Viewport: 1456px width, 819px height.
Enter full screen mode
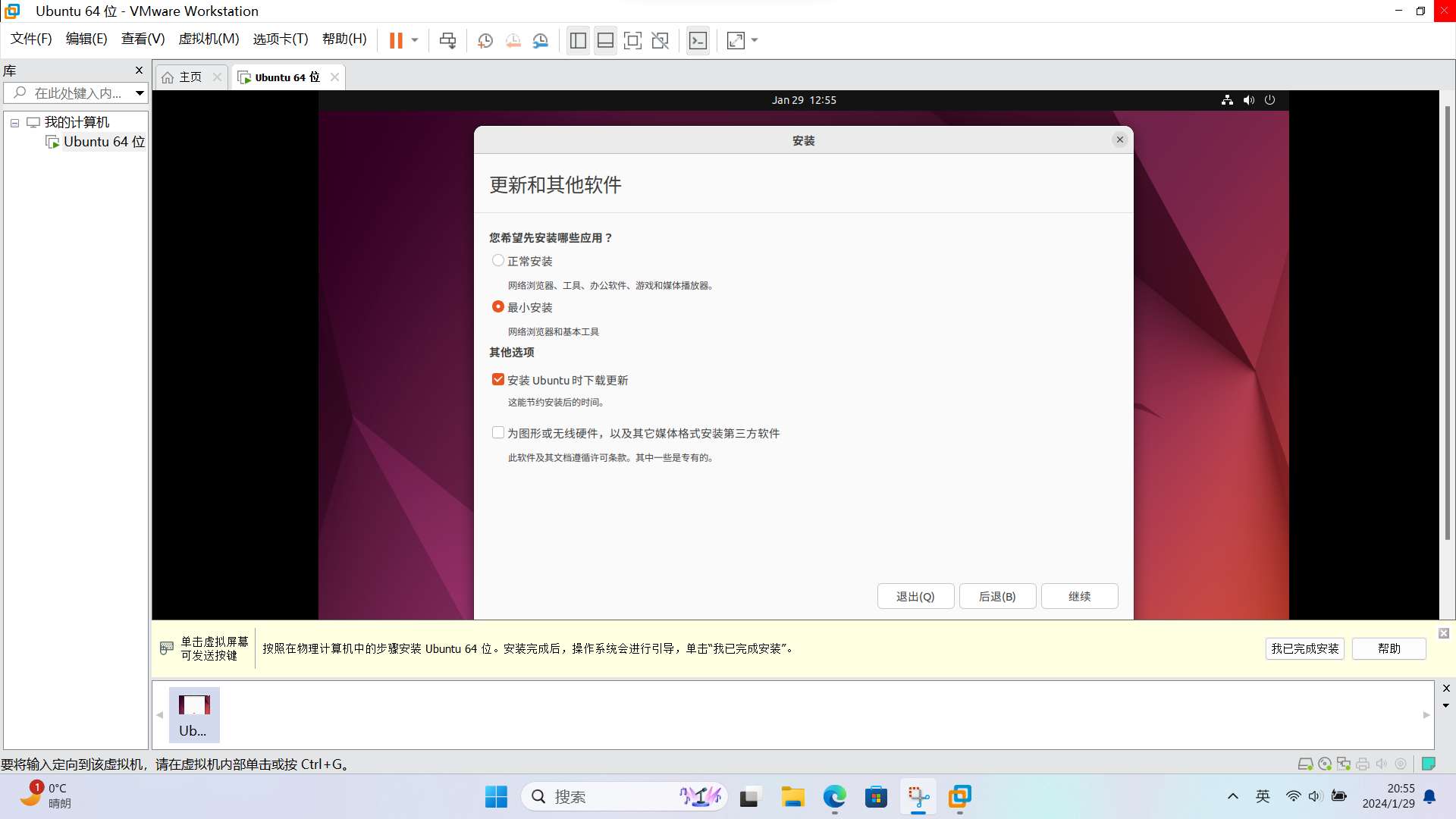632,40
